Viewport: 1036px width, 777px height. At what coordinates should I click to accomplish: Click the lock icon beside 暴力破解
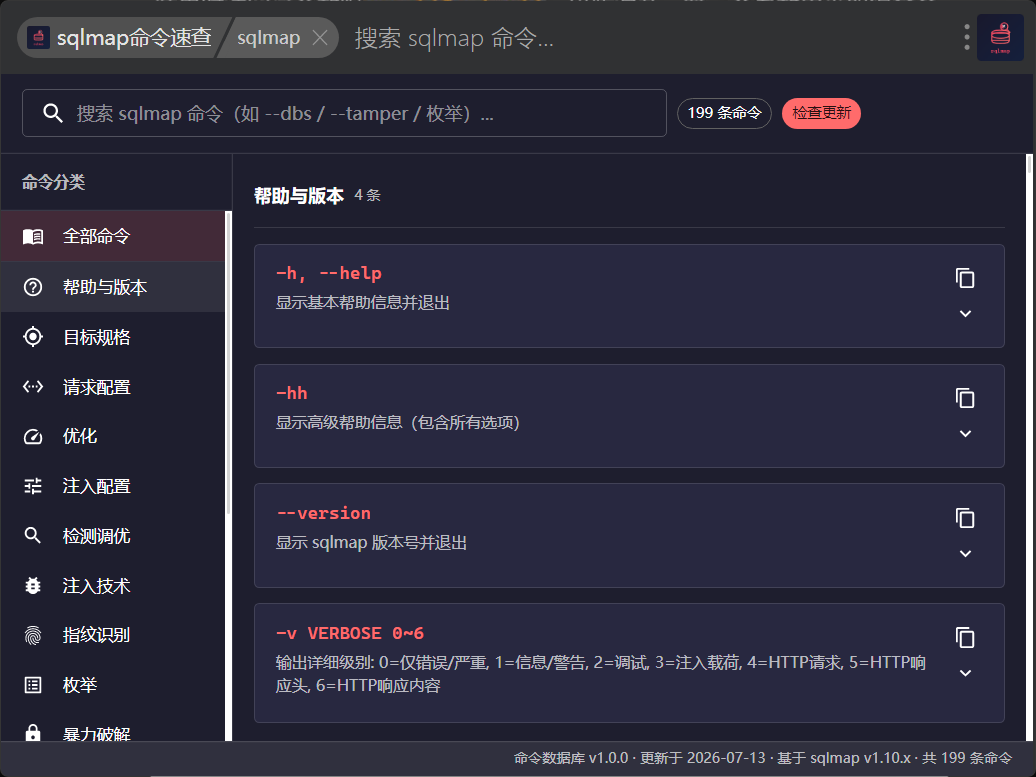click(33, 733)
